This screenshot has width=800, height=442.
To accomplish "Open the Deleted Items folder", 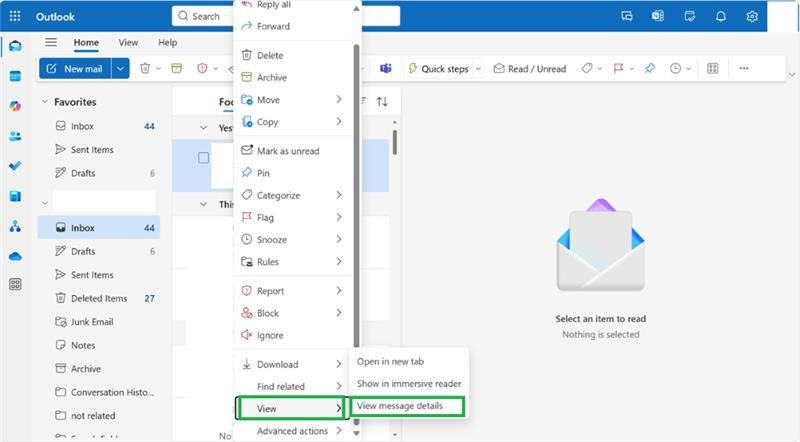I will 98,298.
